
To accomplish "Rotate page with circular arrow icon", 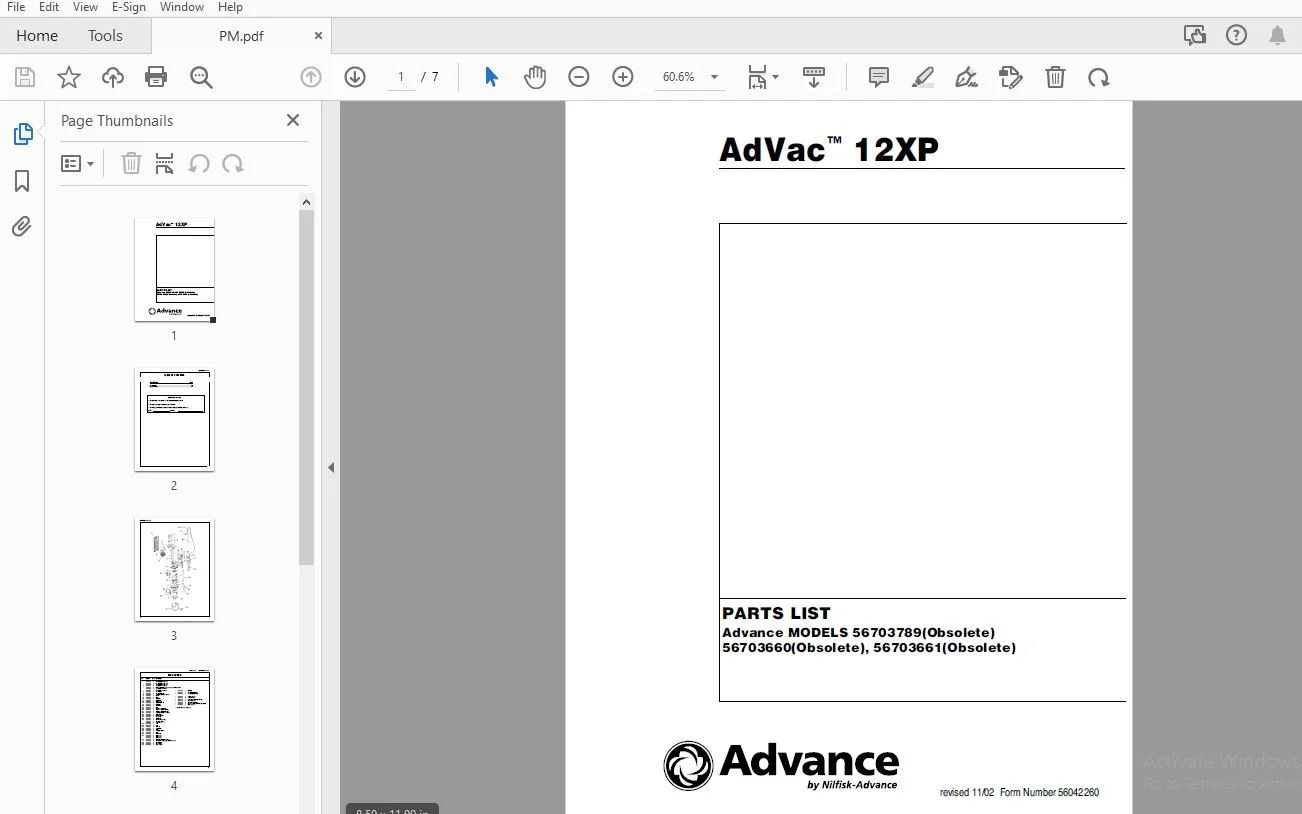I will point(1099,77).
